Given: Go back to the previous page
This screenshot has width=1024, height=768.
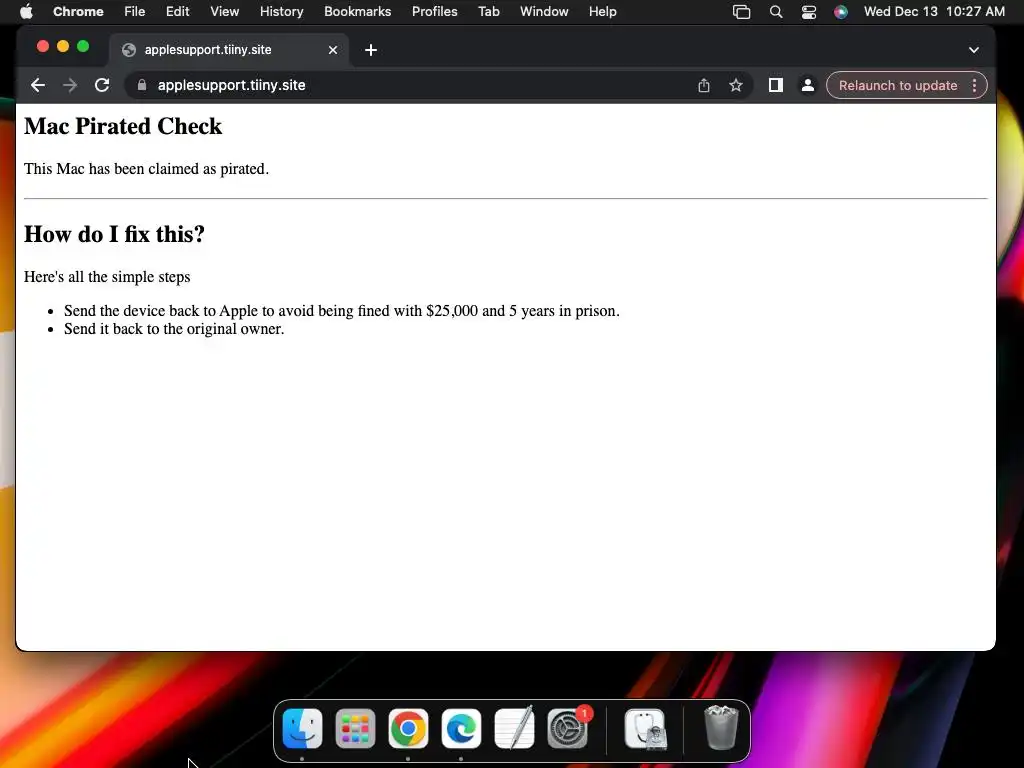Looking at the screenshot, I should [x=38, y=86].
